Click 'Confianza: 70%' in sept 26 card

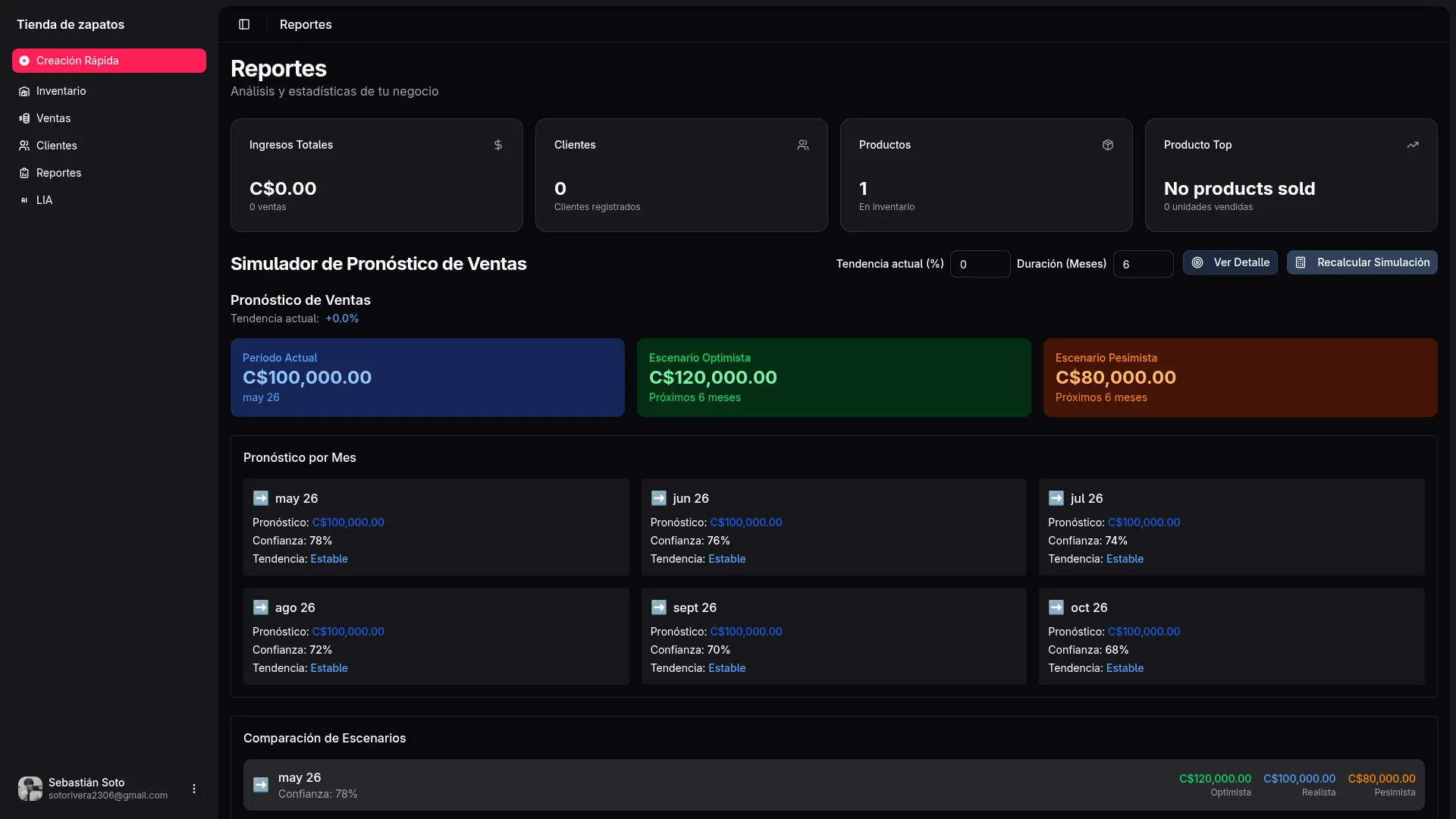coord(690,650)
